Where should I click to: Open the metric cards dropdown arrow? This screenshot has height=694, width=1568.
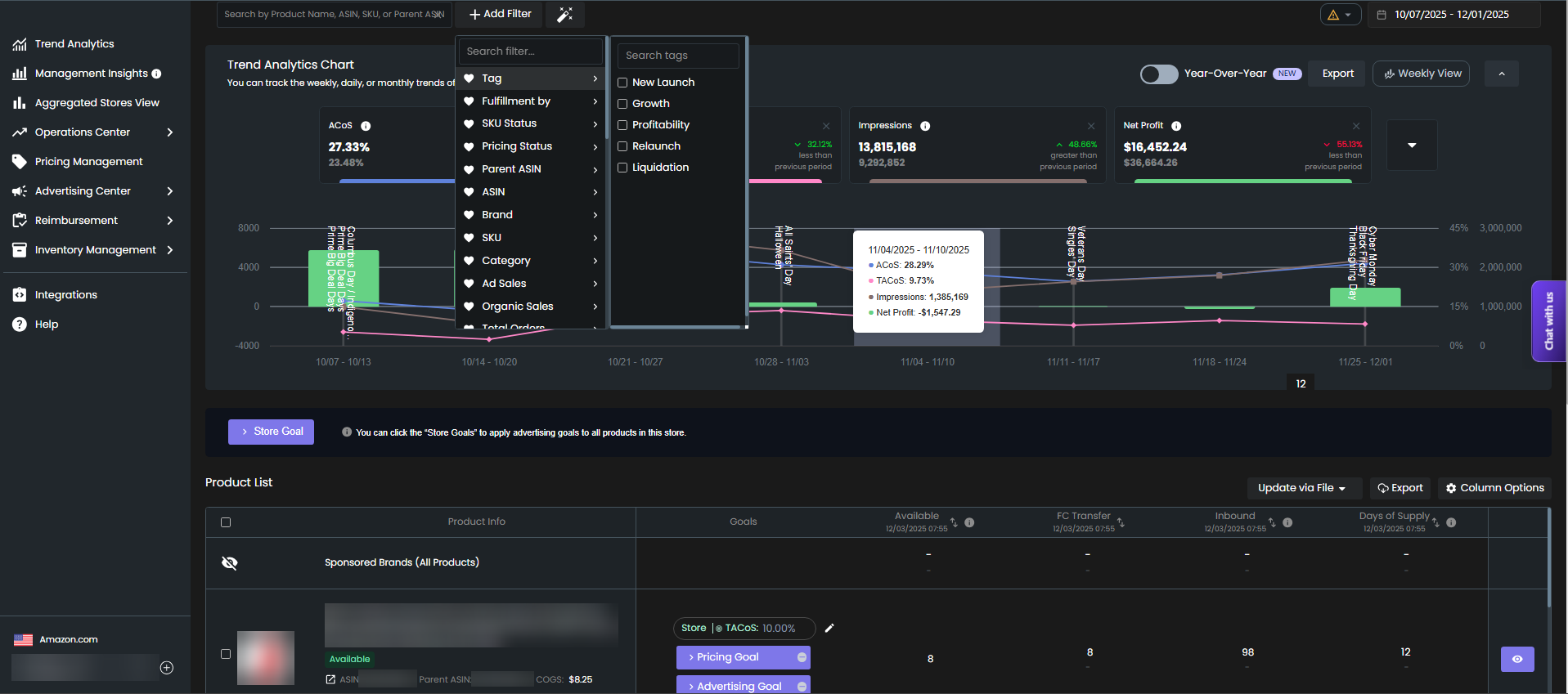tap(1412, 146)
